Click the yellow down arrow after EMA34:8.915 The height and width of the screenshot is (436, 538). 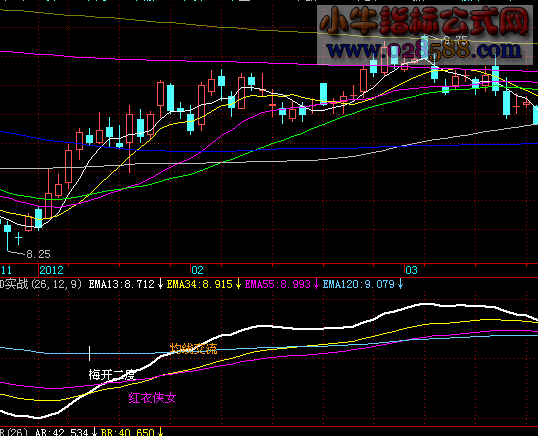click(x=238, y=284)
